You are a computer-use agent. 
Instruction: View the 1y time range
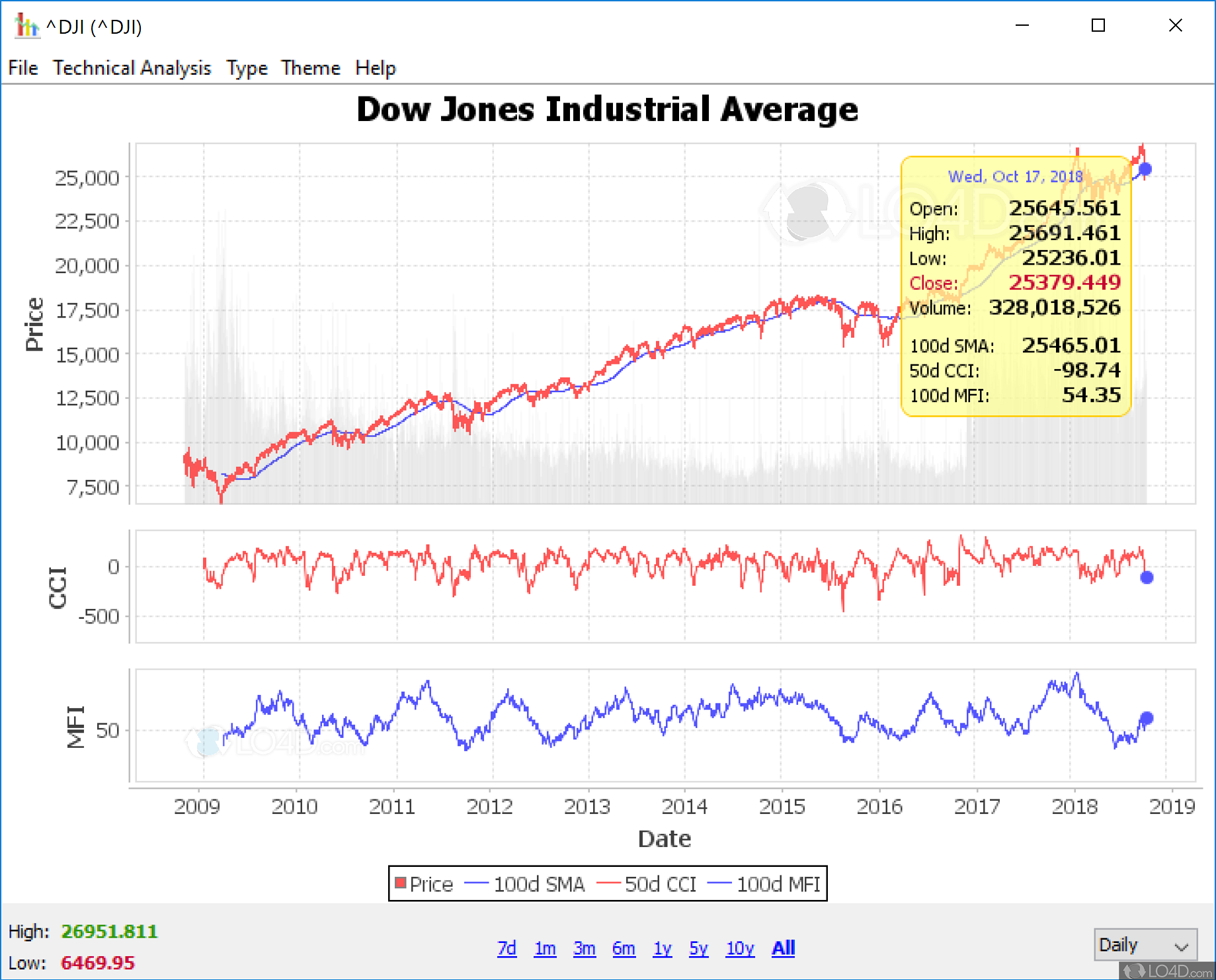662,948
